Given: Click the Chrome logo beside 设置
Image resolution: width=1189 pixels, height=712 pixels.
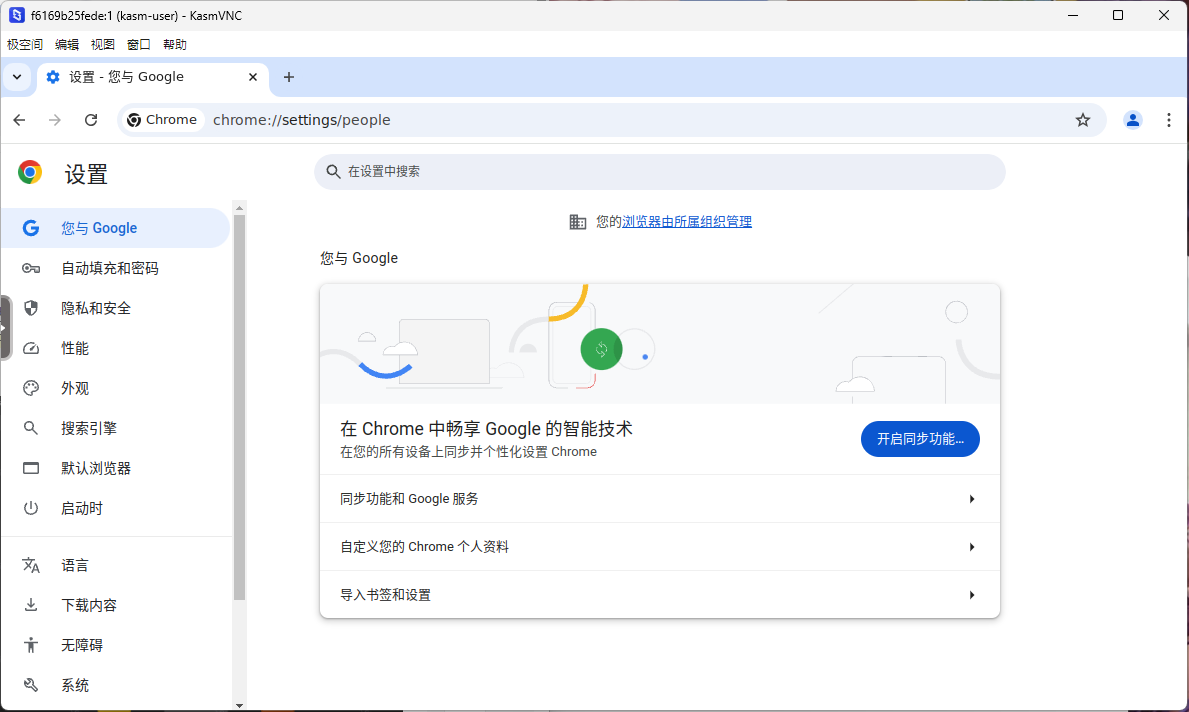Looking at the screenshot, I should tap(30, 172).
